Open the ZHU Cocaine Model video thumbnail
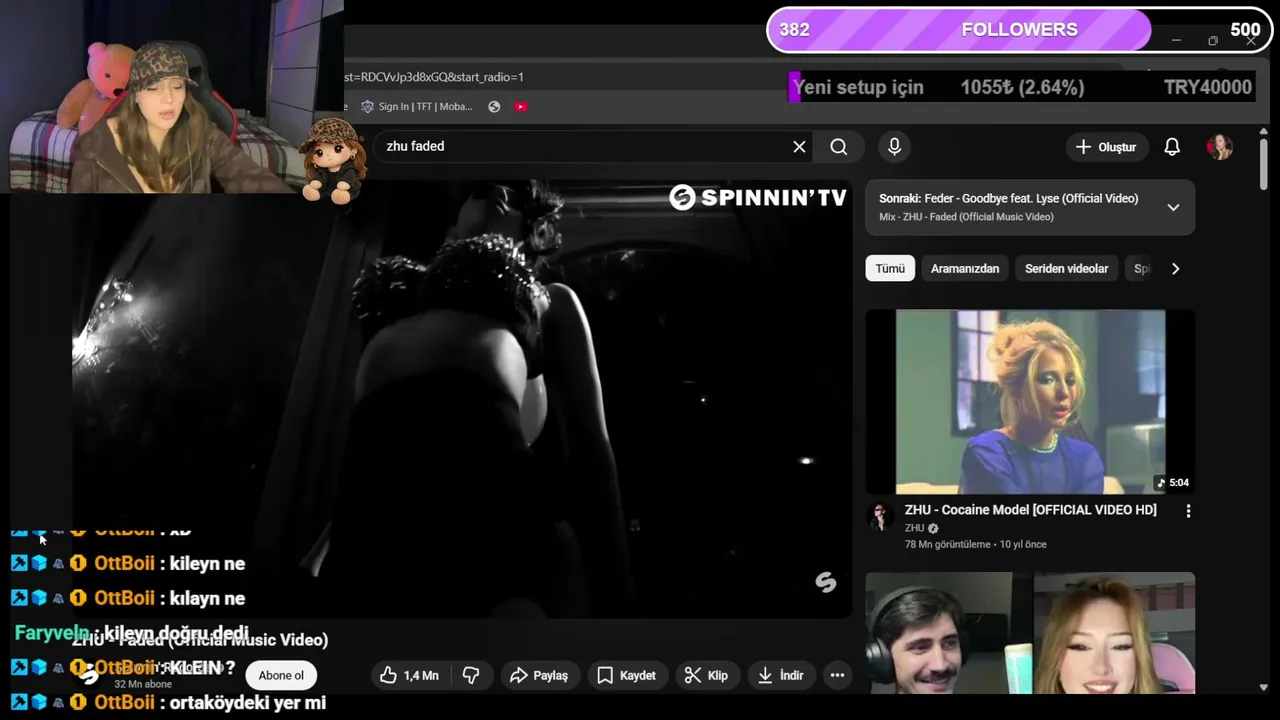 [x=1030, y=402]
